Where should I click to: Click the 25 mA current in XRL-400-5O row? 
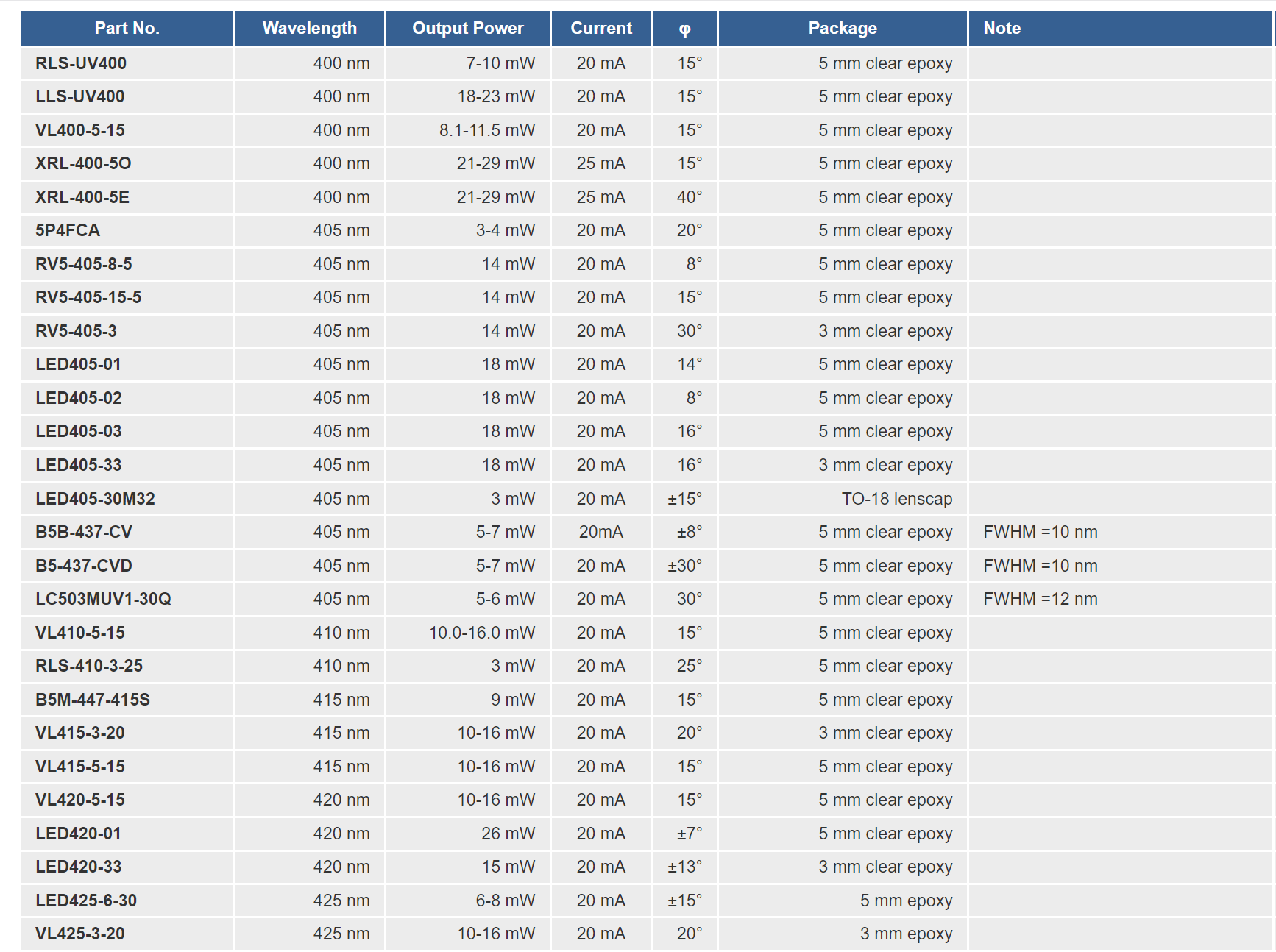(x=601, y=163)
